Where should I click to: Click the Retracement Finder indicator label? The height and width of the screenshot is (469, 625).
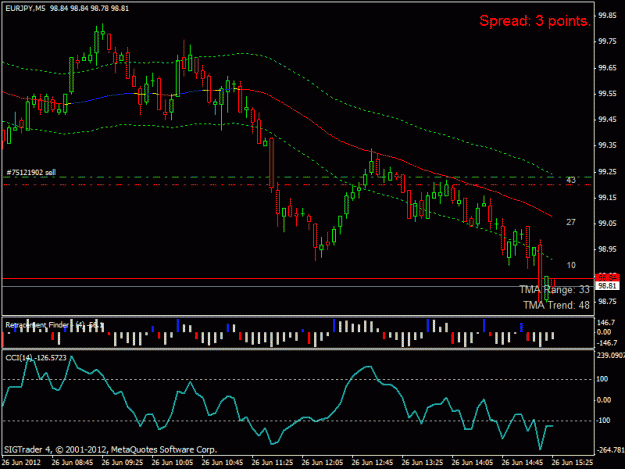[x=54, y=325]
